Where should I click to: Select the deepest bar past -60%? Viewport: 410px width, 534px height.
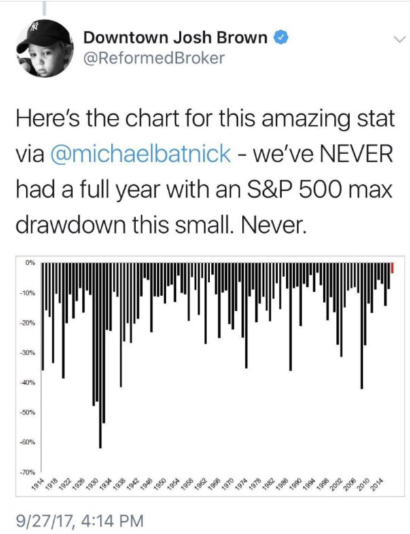(x=100, y=355)
